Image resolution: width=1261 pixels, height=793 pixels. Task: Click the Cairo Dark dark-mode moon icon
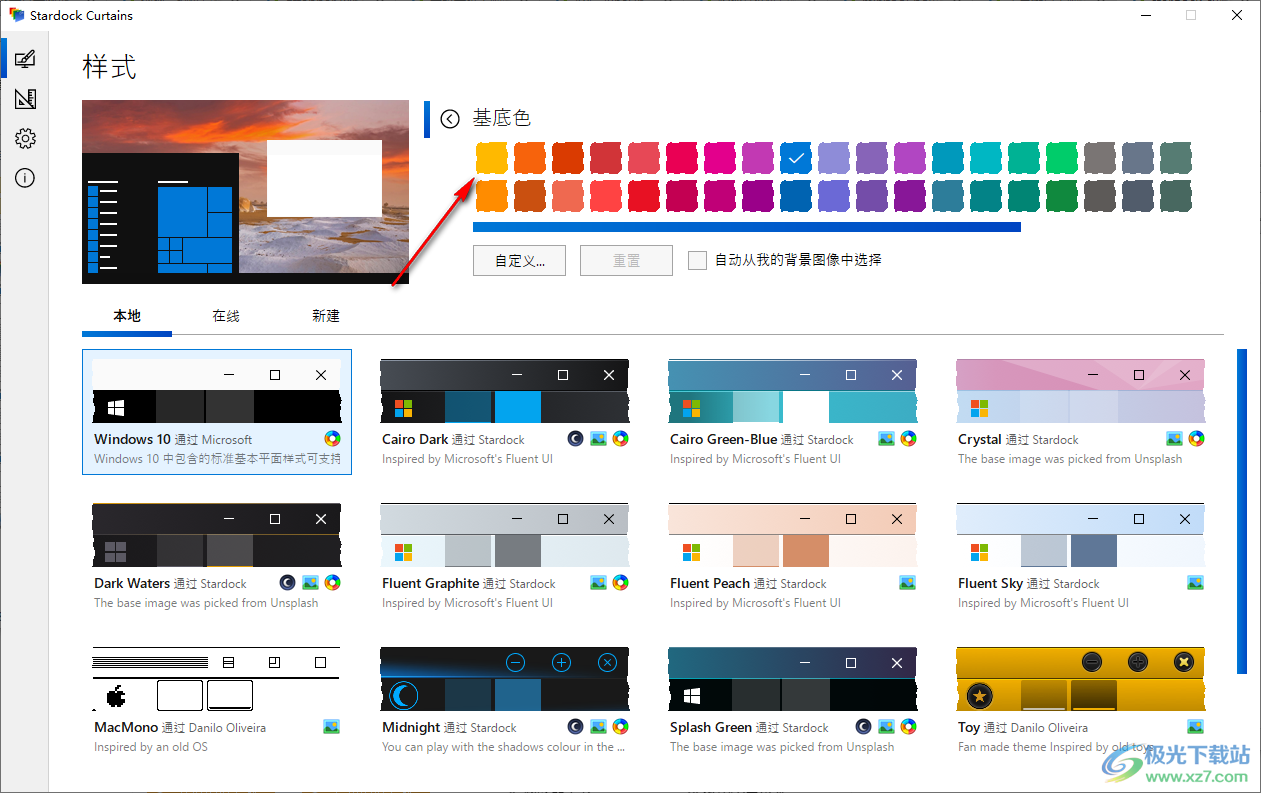pyautogui.click(x=575, y=438)
